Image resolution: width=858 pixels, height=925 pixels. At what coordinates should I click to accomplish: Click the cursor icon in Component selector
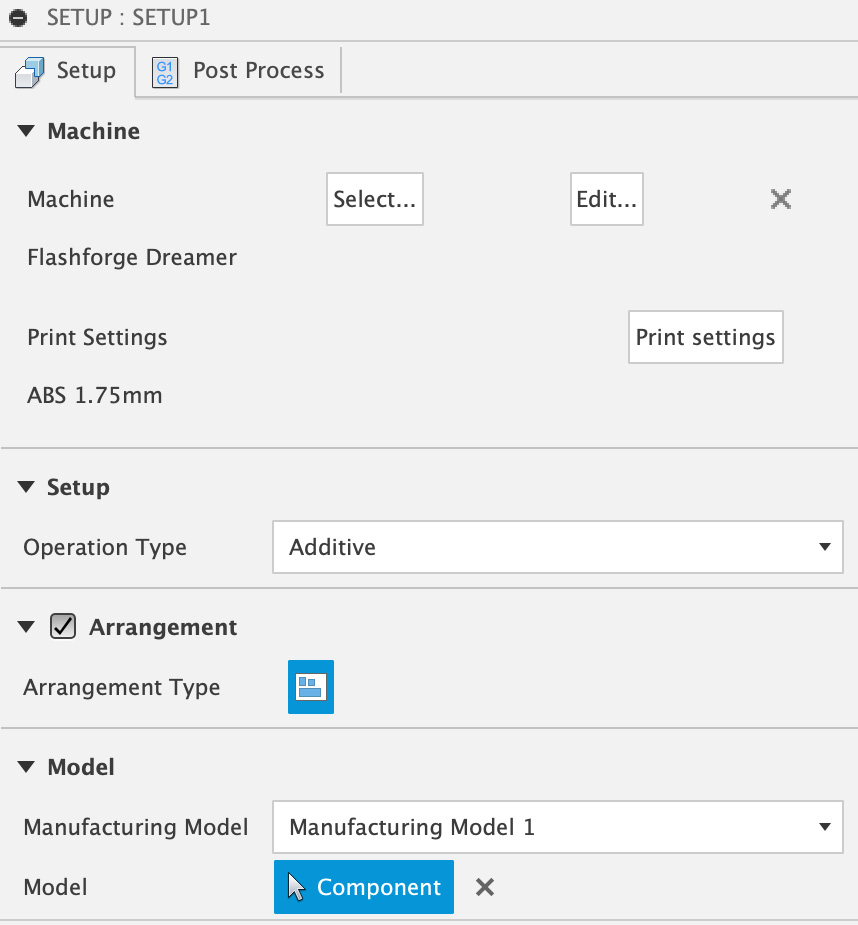click(296, 887)
